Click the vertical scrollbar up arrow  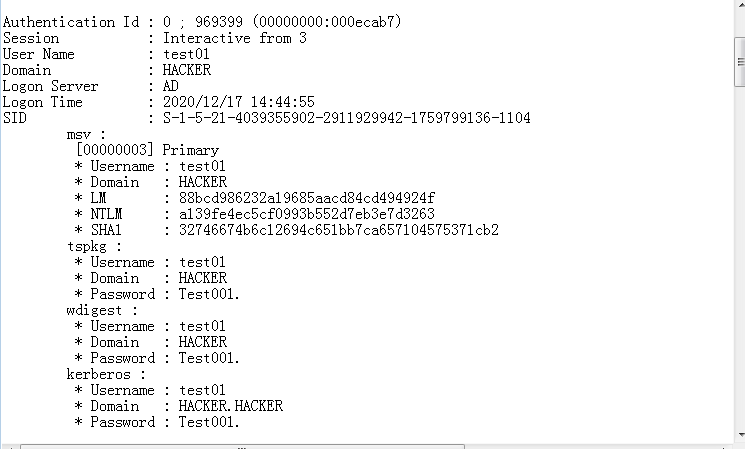click(x=738, y=7)
